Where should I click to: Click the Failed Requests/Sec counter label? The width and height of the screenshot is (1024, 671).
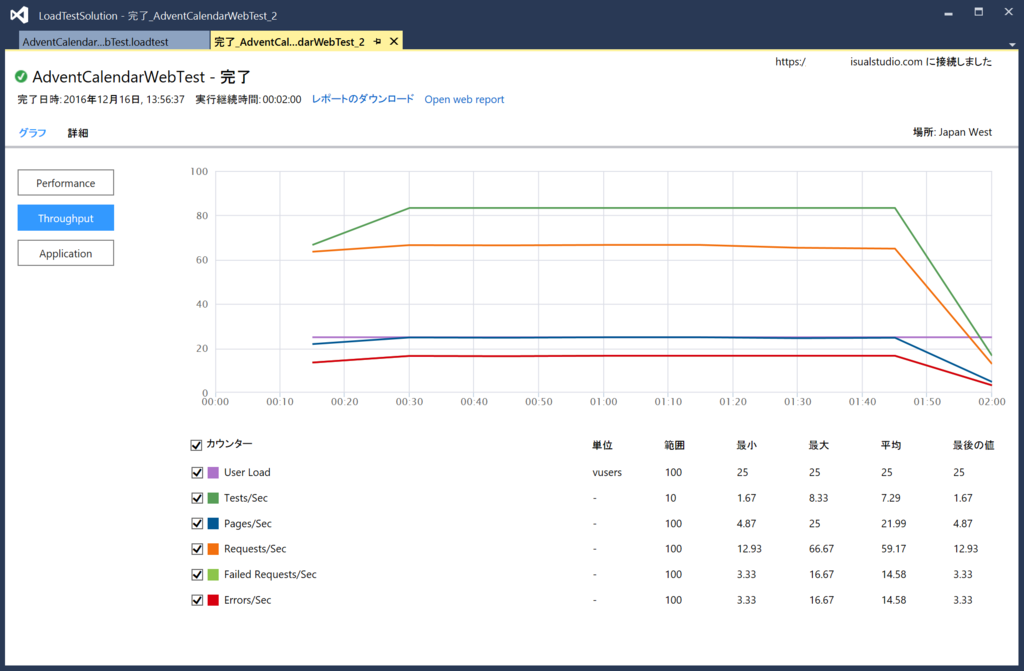pos(270,574)
